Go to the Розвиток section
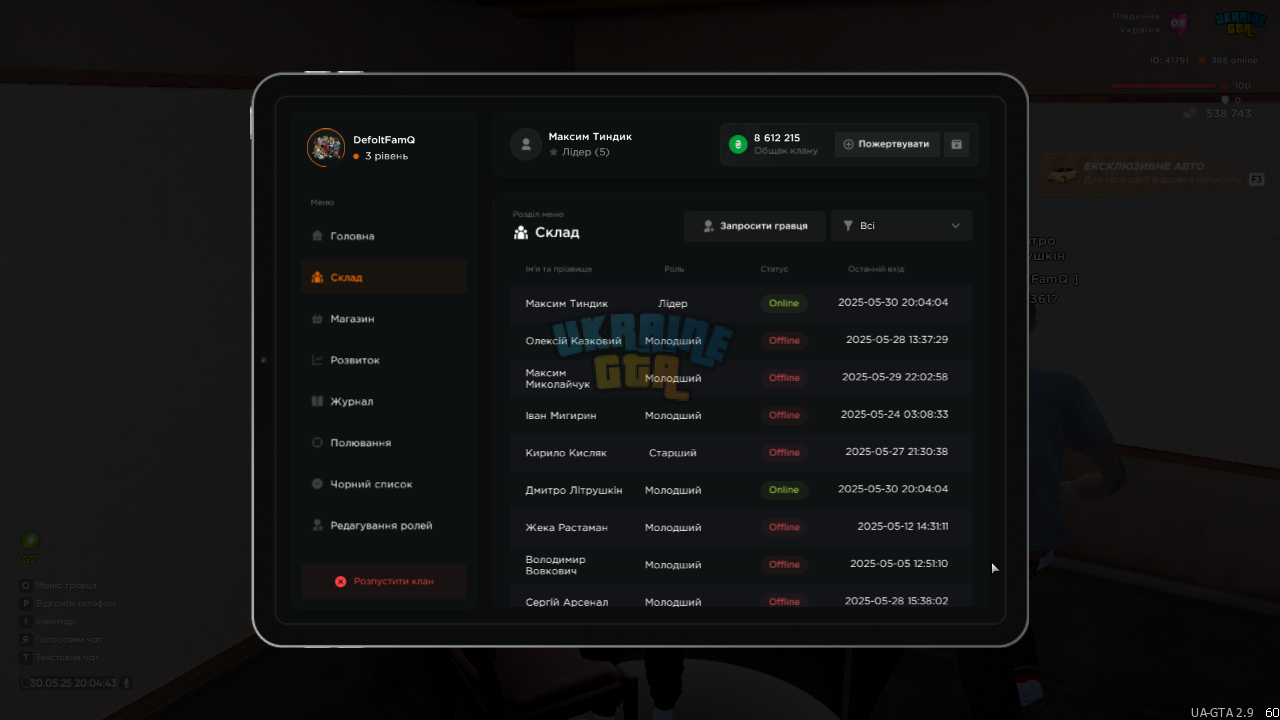This screenshot has height=720, width=1280. 384,360
